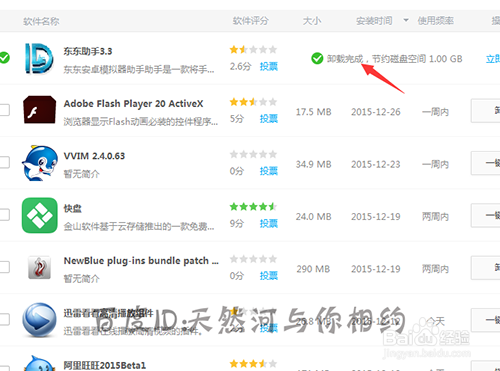Click the 立即 link in 东东助手 row
This screenshot has width=500, height=371.
[493, 59]
